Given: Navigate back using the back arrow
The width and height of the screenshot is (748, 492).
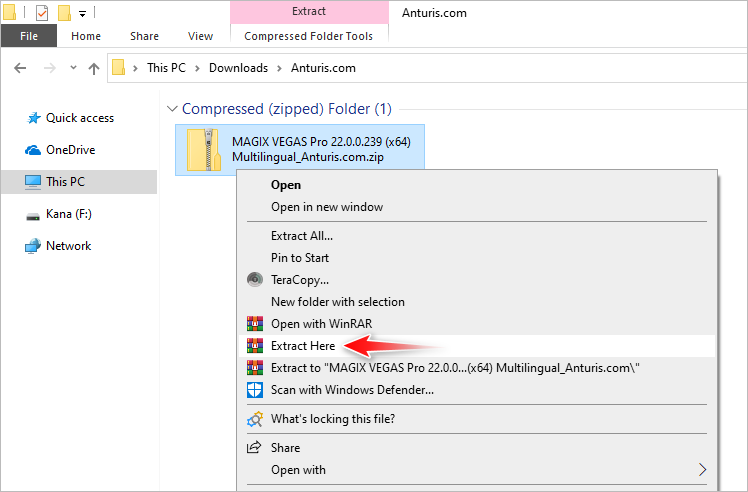Looking at the screenshot, I should coord(20,68).
